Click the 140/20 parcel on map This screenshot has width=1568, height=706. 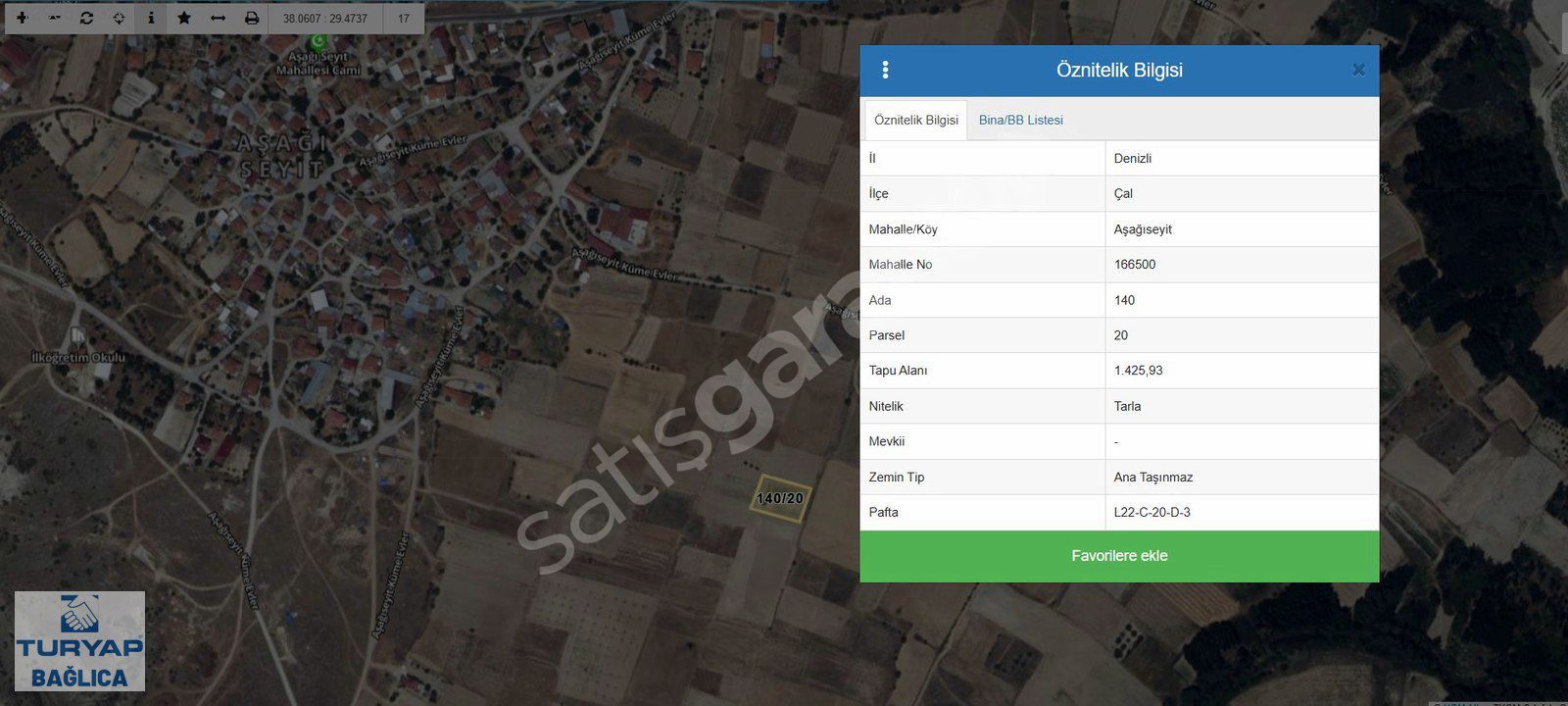tap(780, 498)
